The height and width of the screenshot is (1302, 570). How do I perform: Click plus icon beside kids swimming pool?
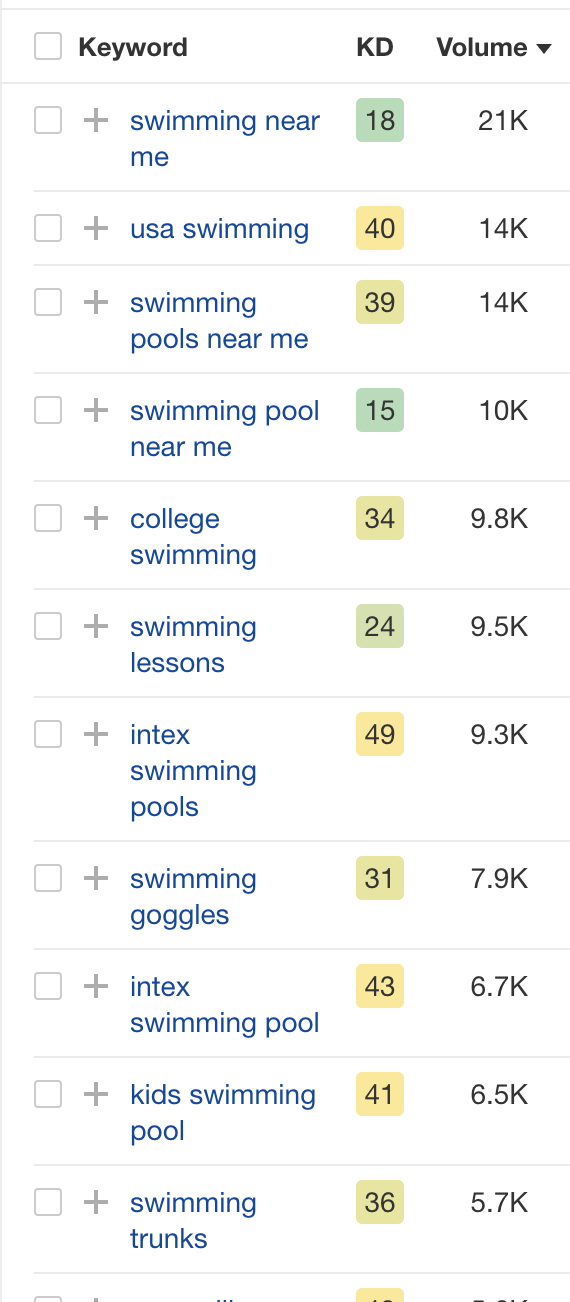(x=95, y=1095)
